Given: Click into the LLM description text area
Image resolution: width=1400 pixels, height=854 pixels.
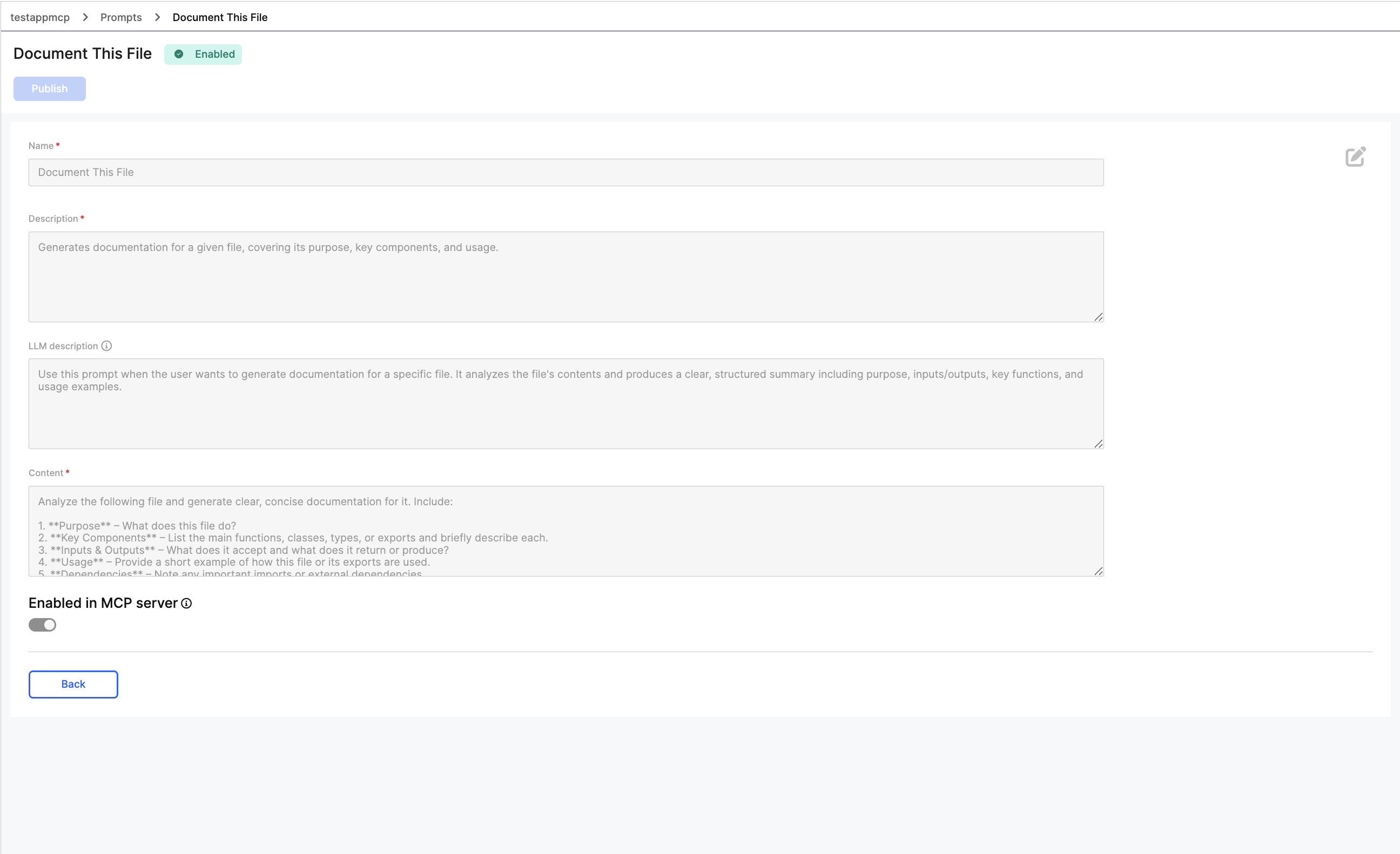Looking at the screenshot, I should tap(566, 404).
